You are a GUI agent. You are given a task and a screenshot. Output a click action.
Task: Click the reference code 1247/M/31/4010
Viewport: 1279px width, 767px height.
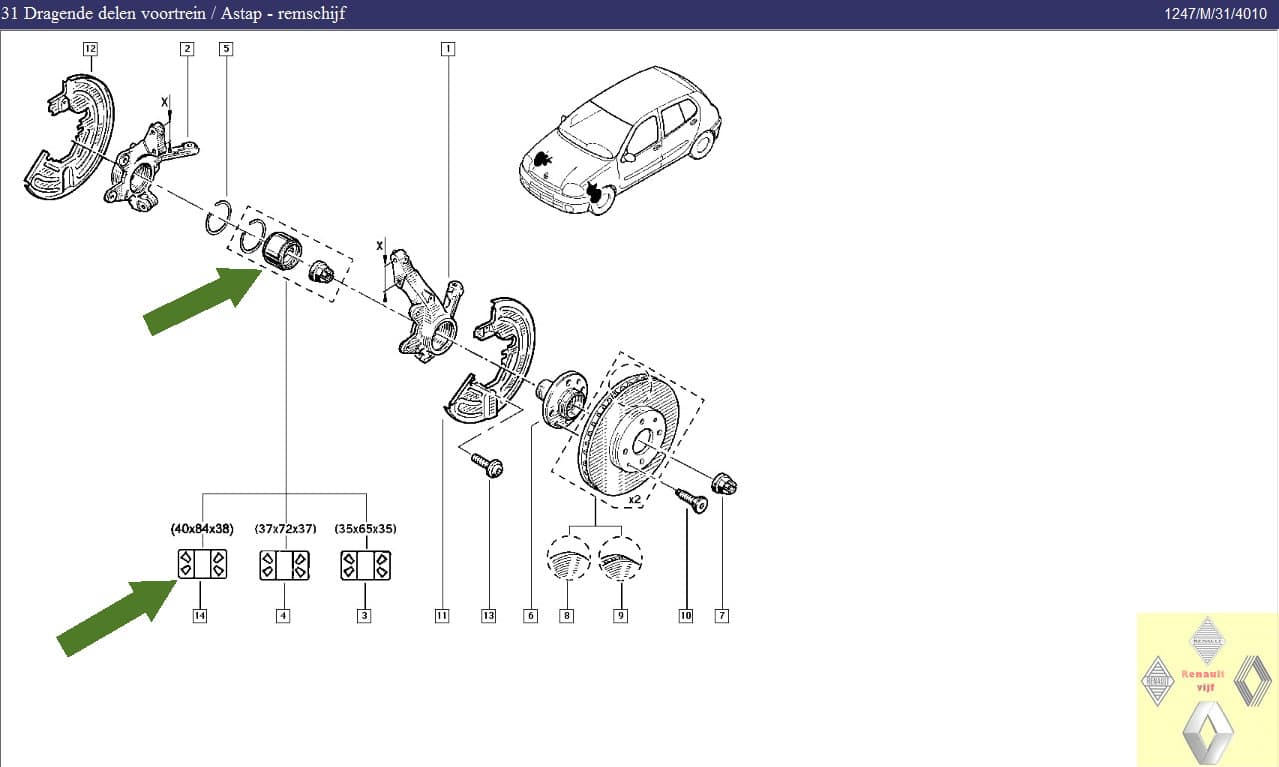[x=1217, y=14]
